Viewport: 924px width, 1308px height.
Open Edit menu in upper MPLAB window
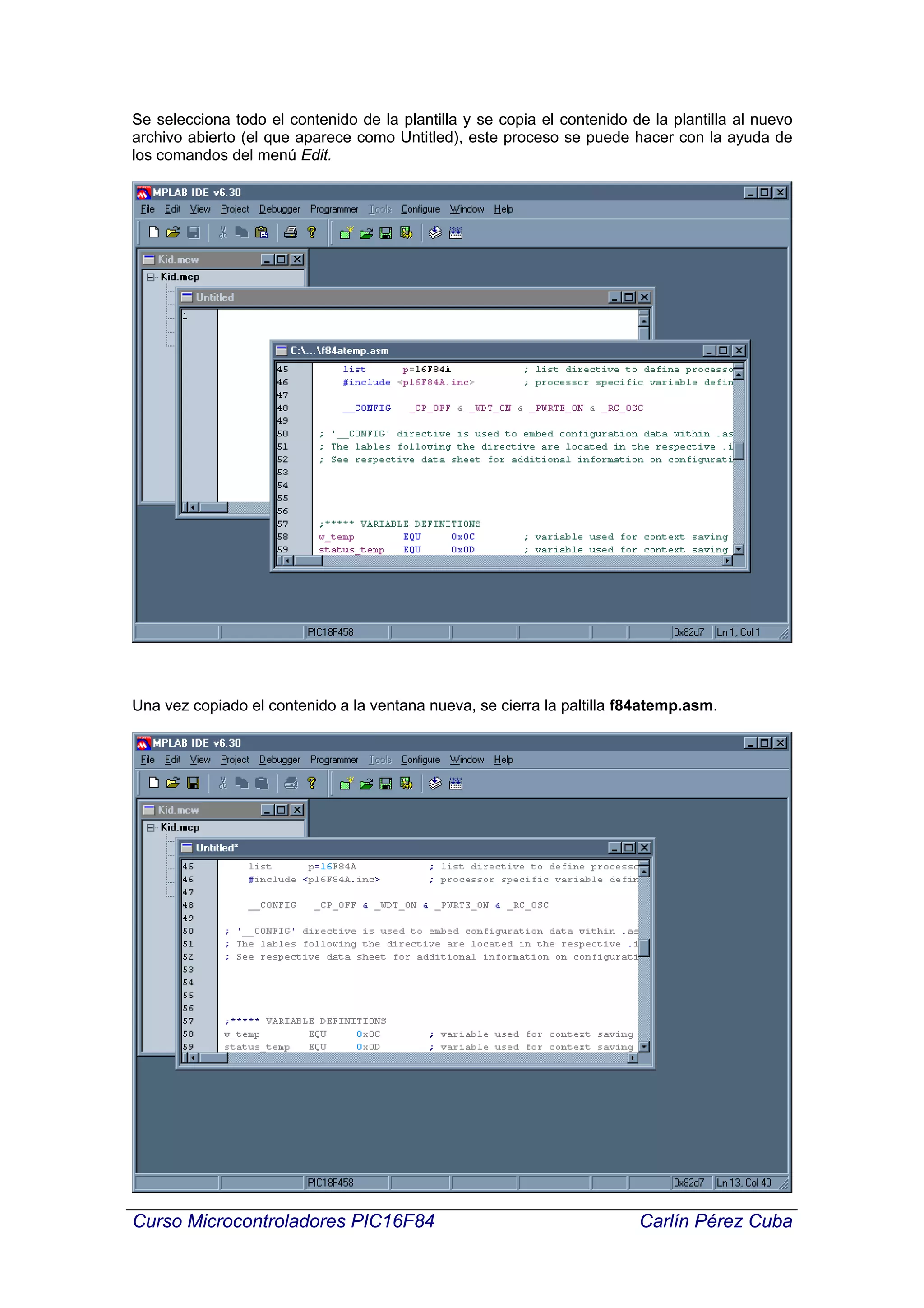coord(172,209)
